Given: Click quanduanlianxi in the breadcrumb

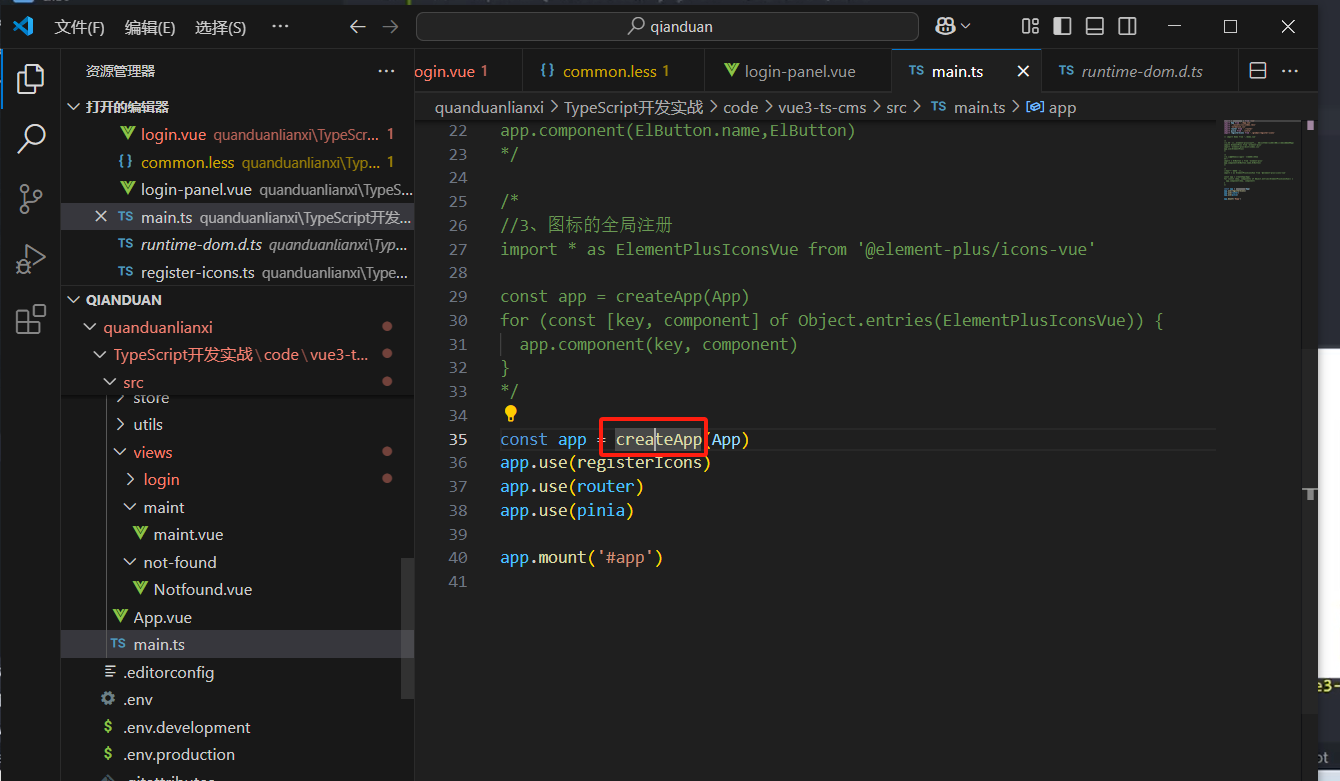Looking at the screenshot, I should pyautogui.click(x=489, y=107).
